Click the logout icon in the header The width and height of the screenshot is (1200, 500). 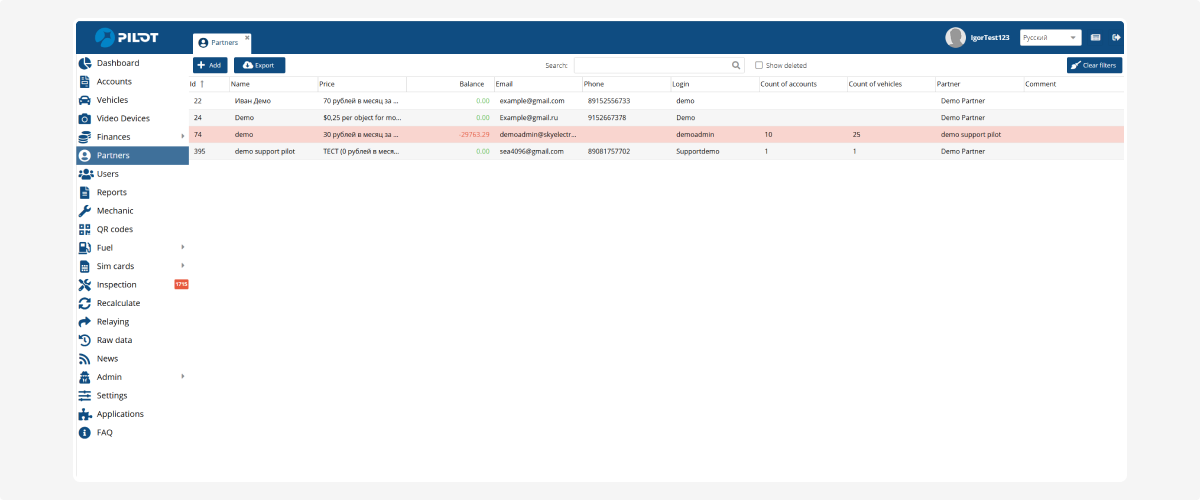click(1116, 37)
